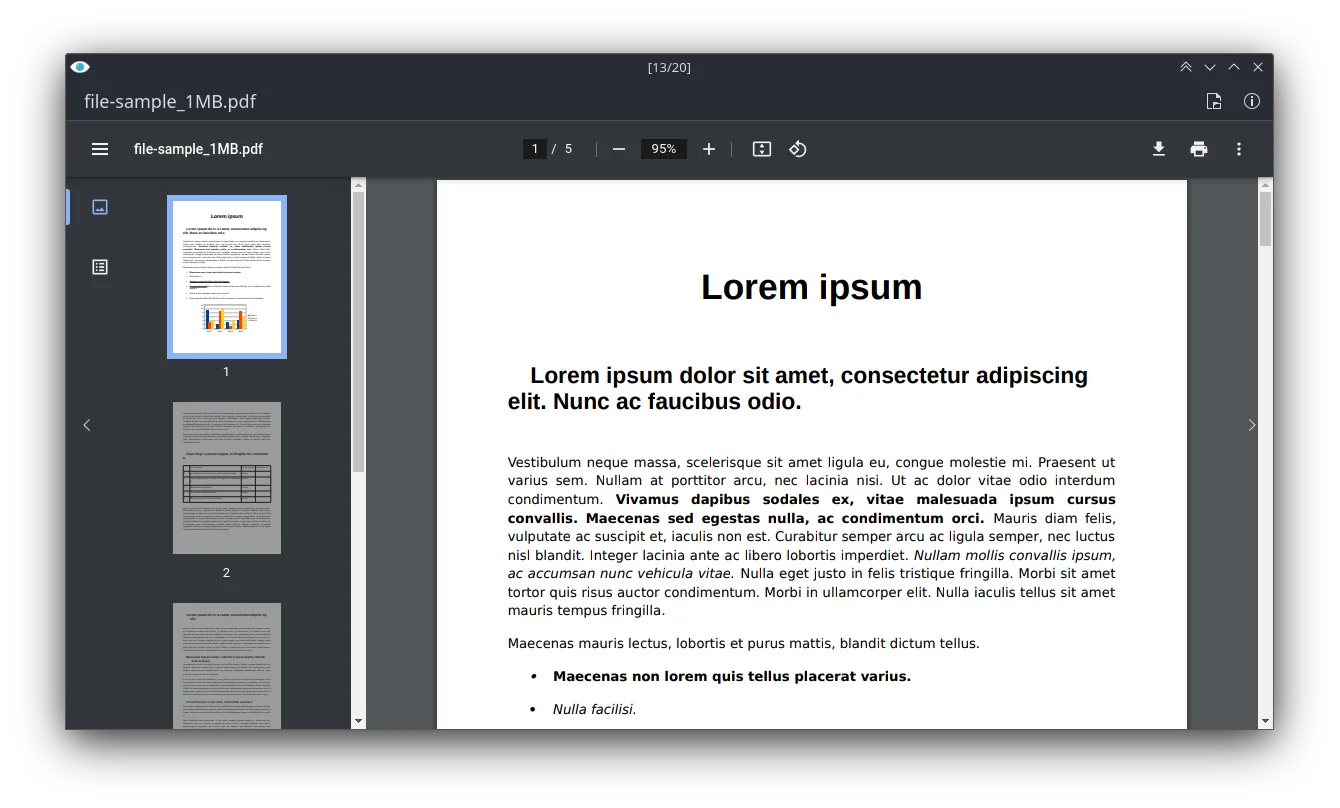
Task: Show document info with the info icon
Action: pyautogui.click(x=1251, y=101)
